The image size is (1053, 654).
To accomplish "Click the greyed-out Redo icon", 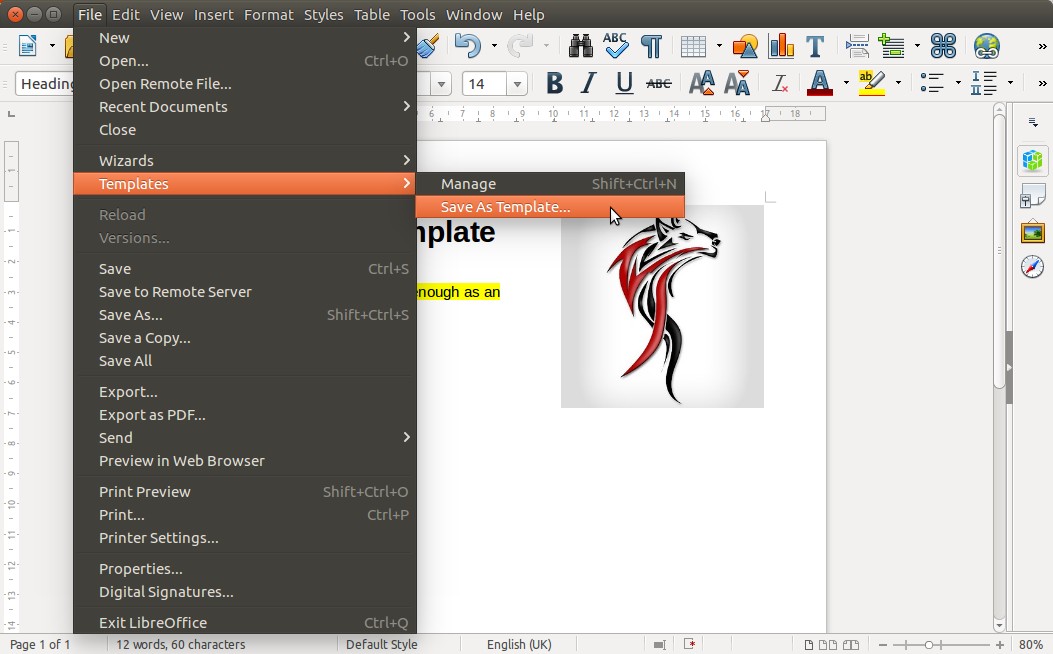I will coord(520,46).
